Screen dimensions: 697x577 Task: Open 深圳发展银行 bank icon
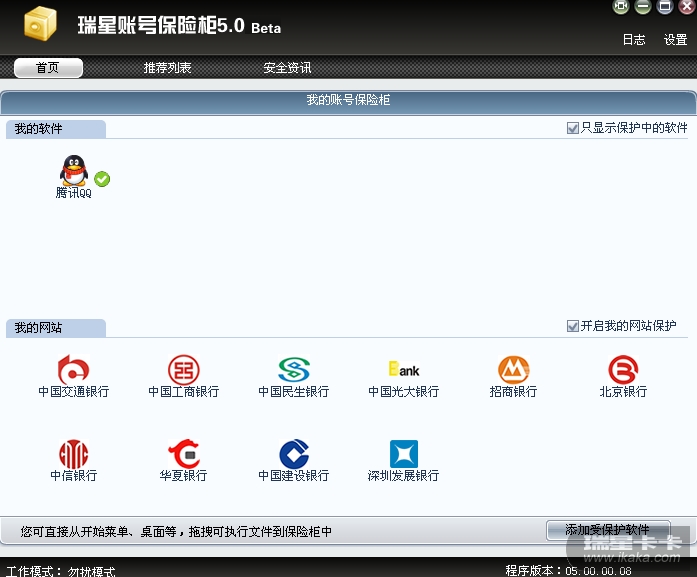point(404,454)
